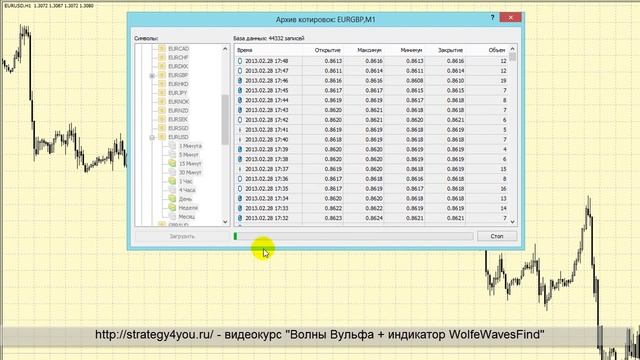
Task: Click the 1 Час database icon
Action: pos(172,181)
